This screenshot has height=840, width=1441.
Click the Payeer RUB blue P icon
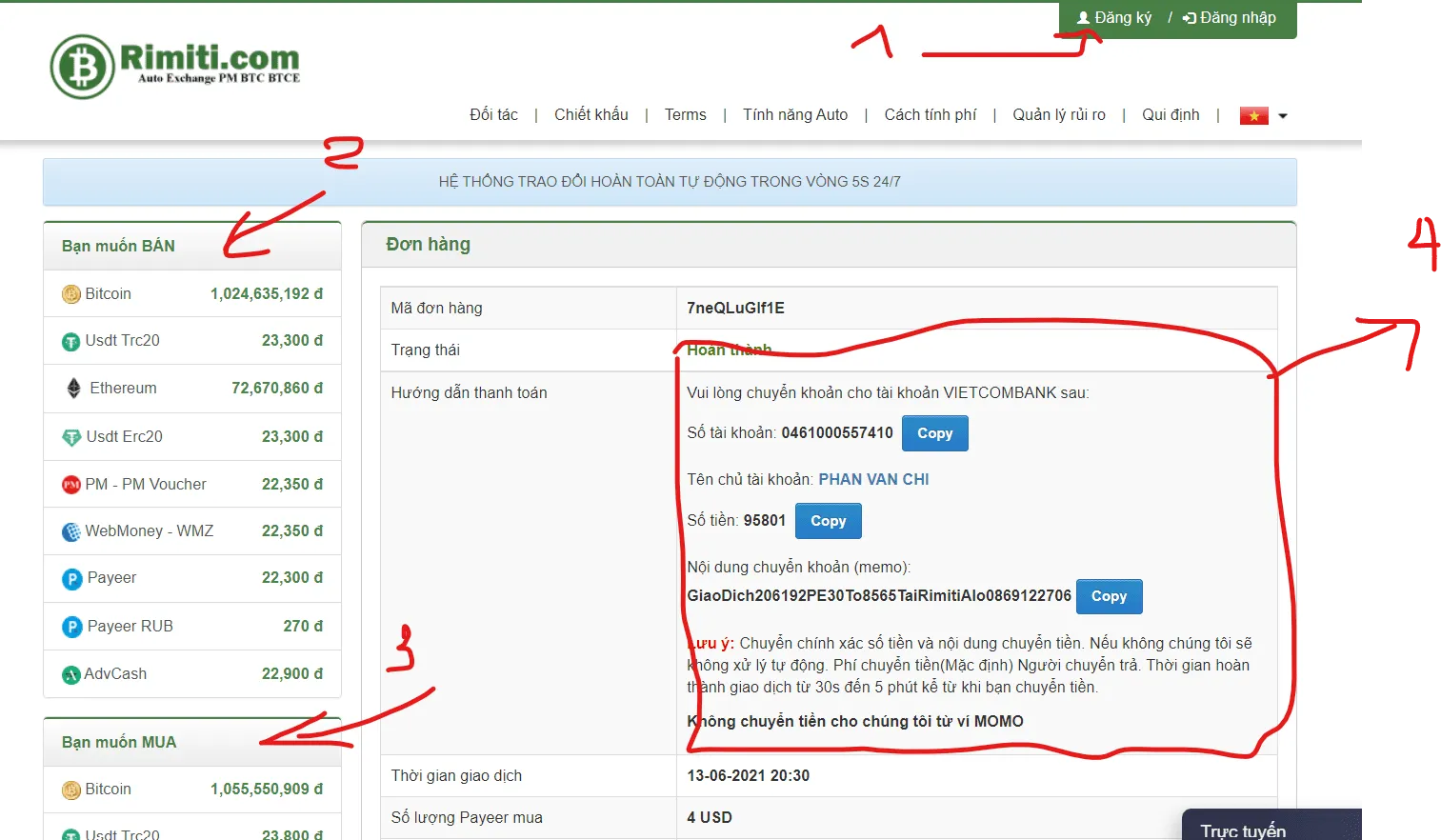[x=72, y=627]
